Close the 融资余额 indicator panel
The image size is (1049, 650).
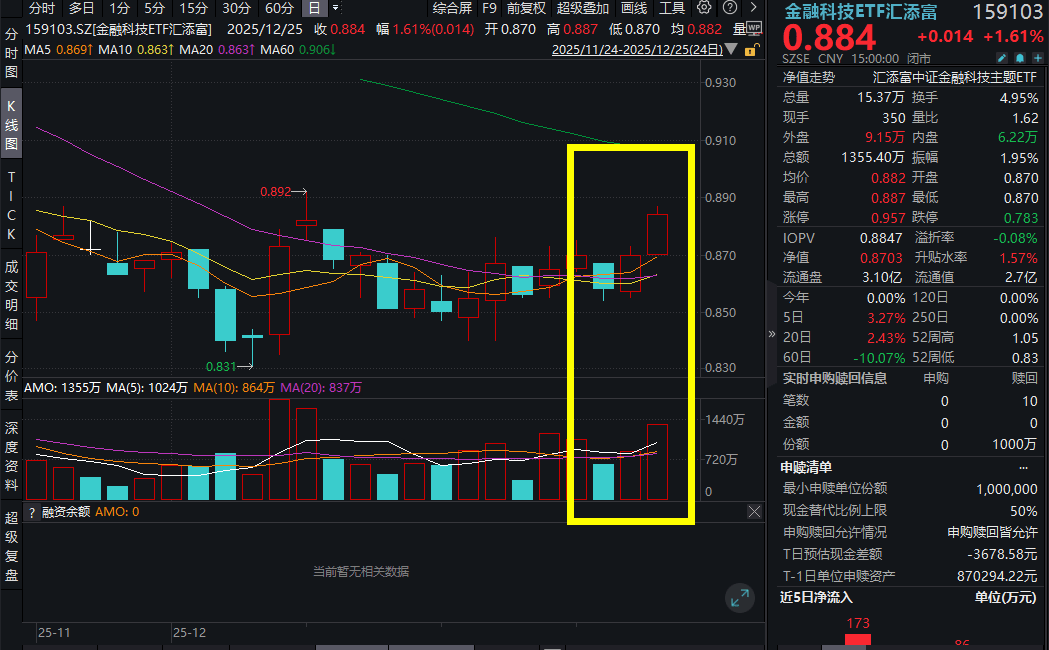(x=754, y=512)
